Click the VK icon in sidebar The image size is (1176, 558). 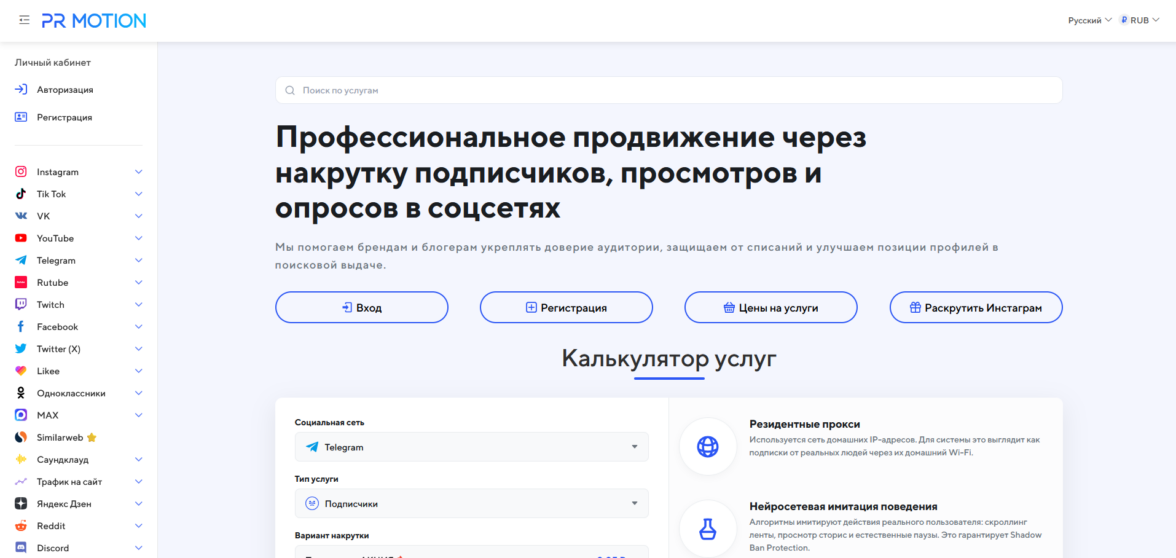[x=21, y=216]
